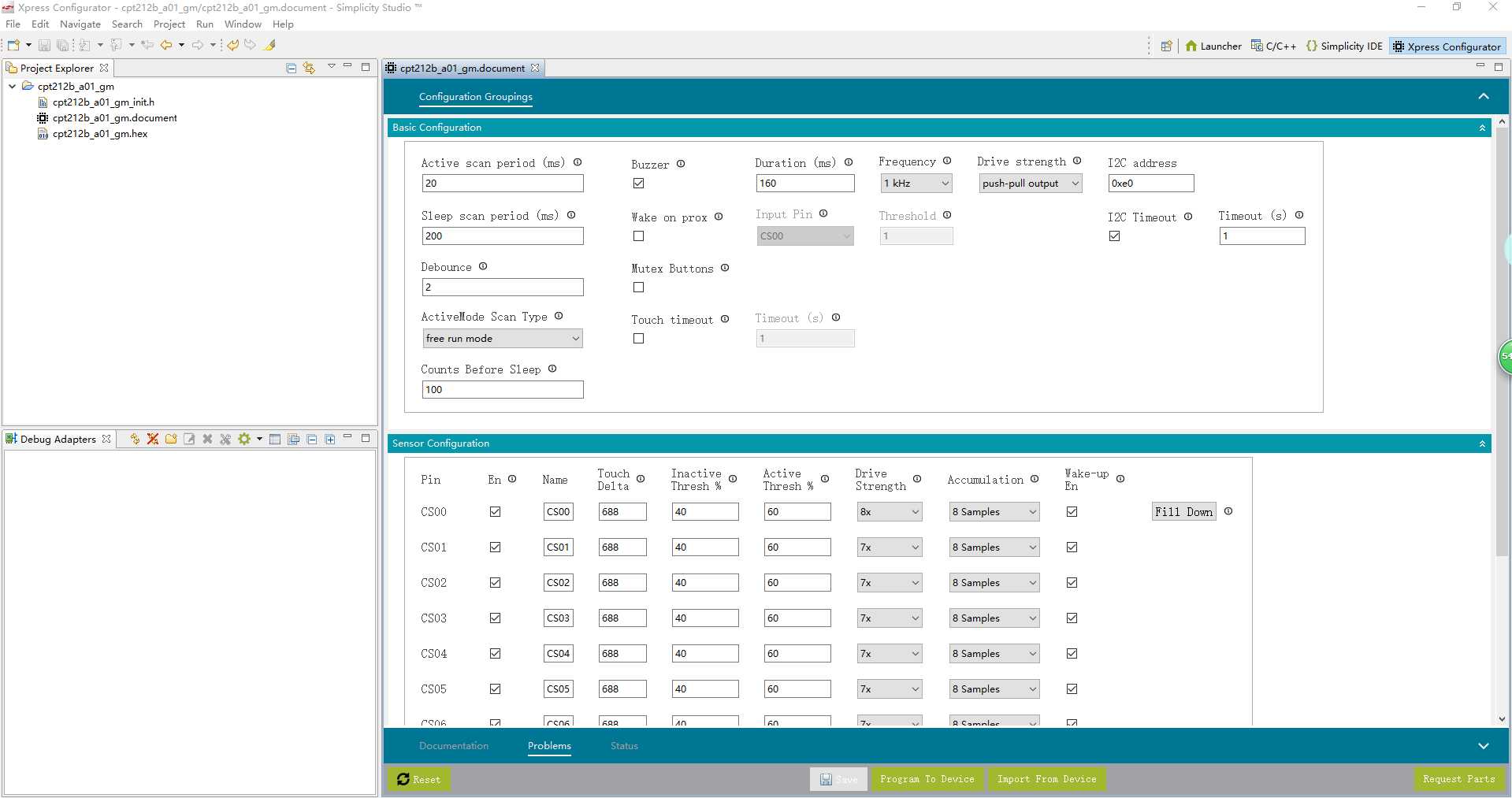Switch to the Status tab

click(624, 746)
